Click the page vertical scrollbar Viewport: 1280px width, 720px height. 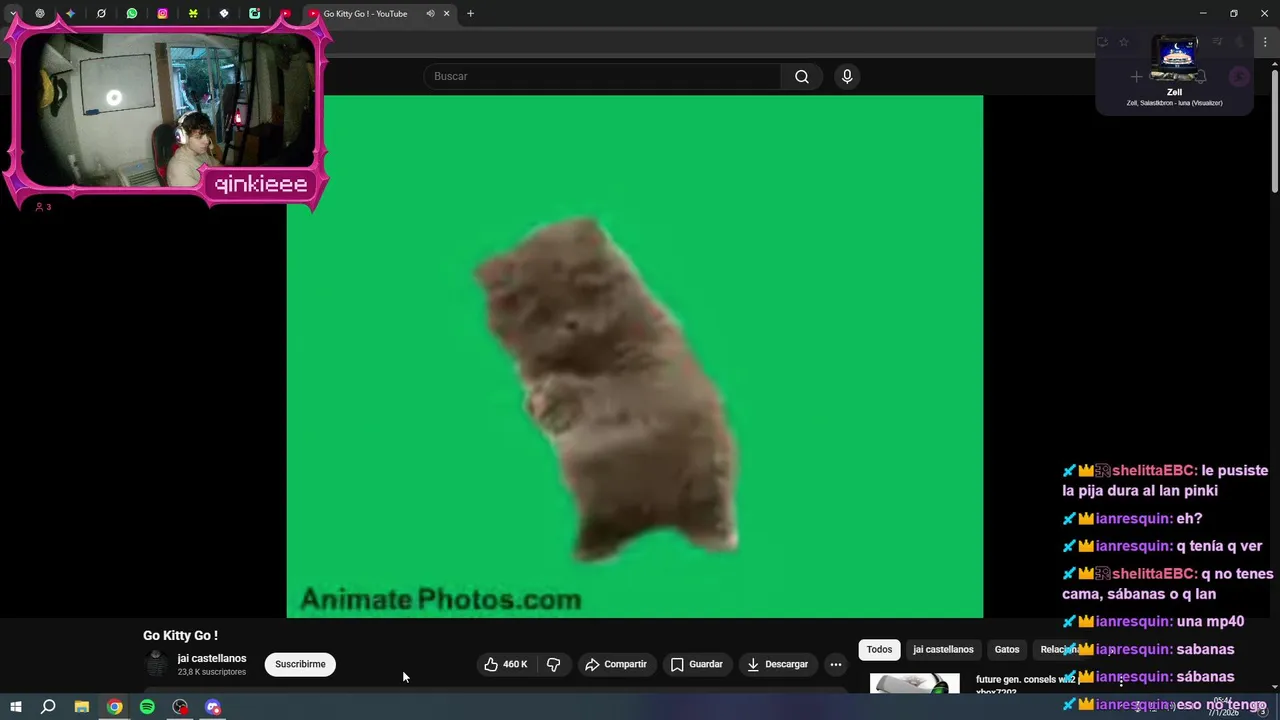point(1275,130)
